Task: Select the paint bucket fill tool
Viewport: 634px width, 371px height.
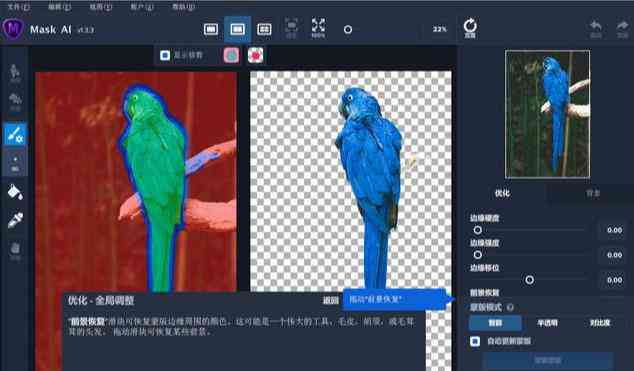Action: [15, 192]
